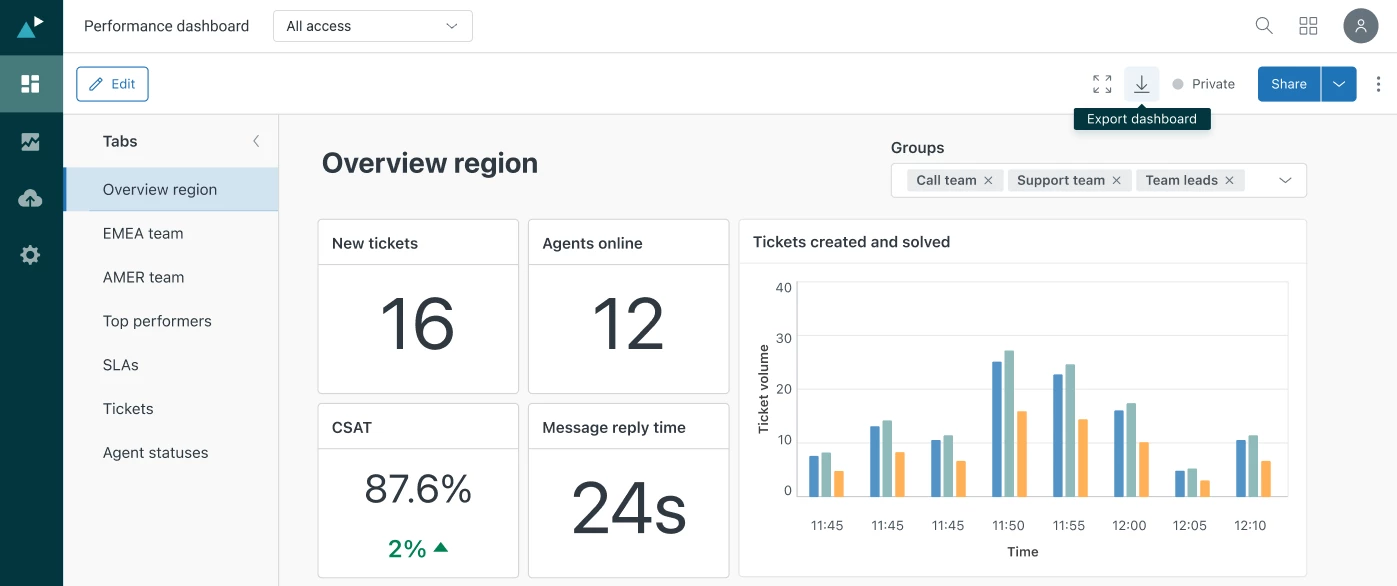1397x586 pixels.
Task: Remove the Team leads group tag
Action: 1229,181
